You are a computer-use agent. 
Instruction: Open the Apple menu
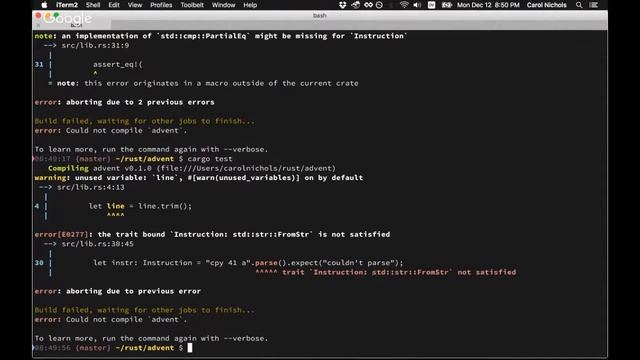pyautogui.click(x=44, y=5)
